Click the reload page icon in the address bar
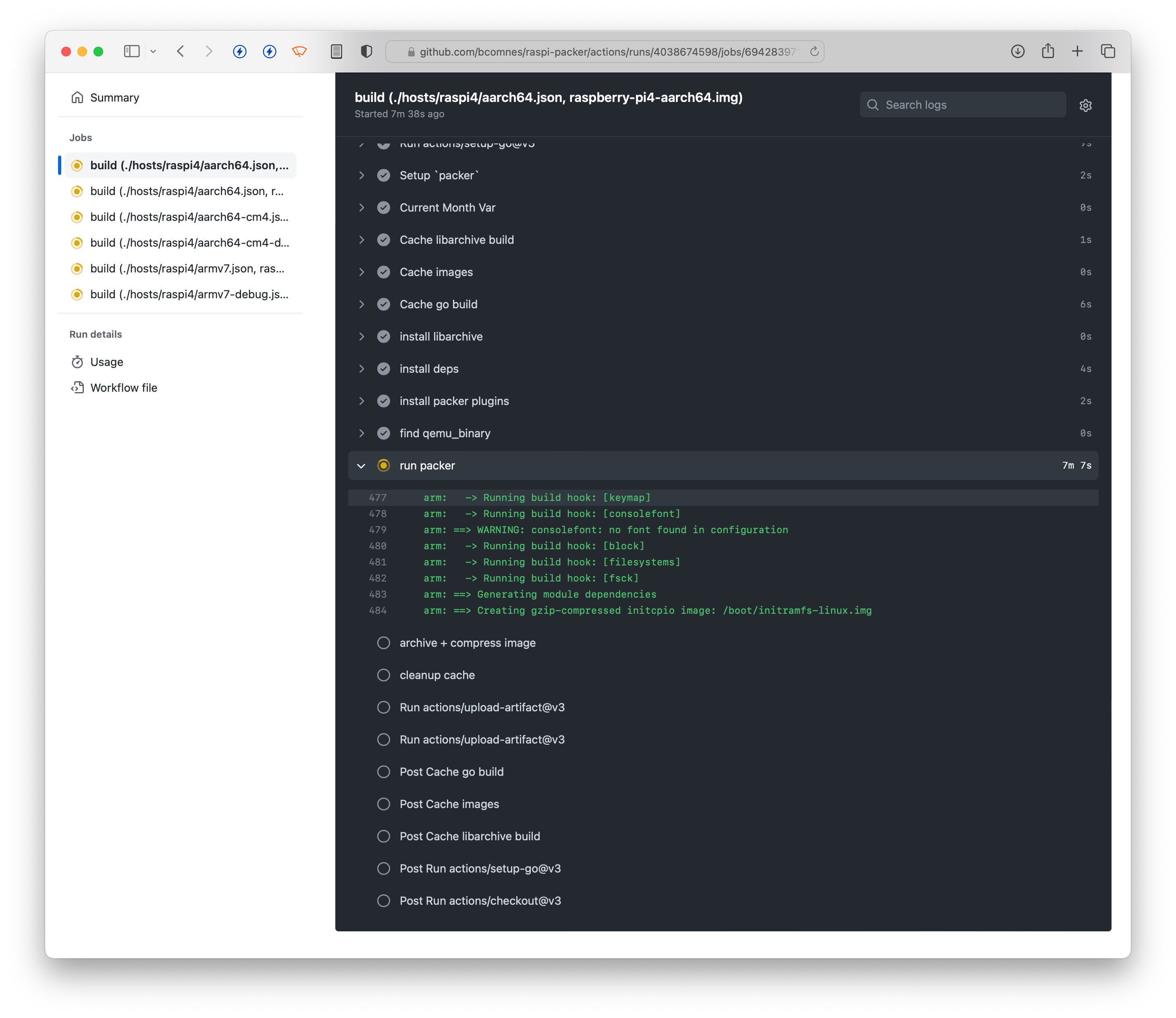 [x=814, y=52]
